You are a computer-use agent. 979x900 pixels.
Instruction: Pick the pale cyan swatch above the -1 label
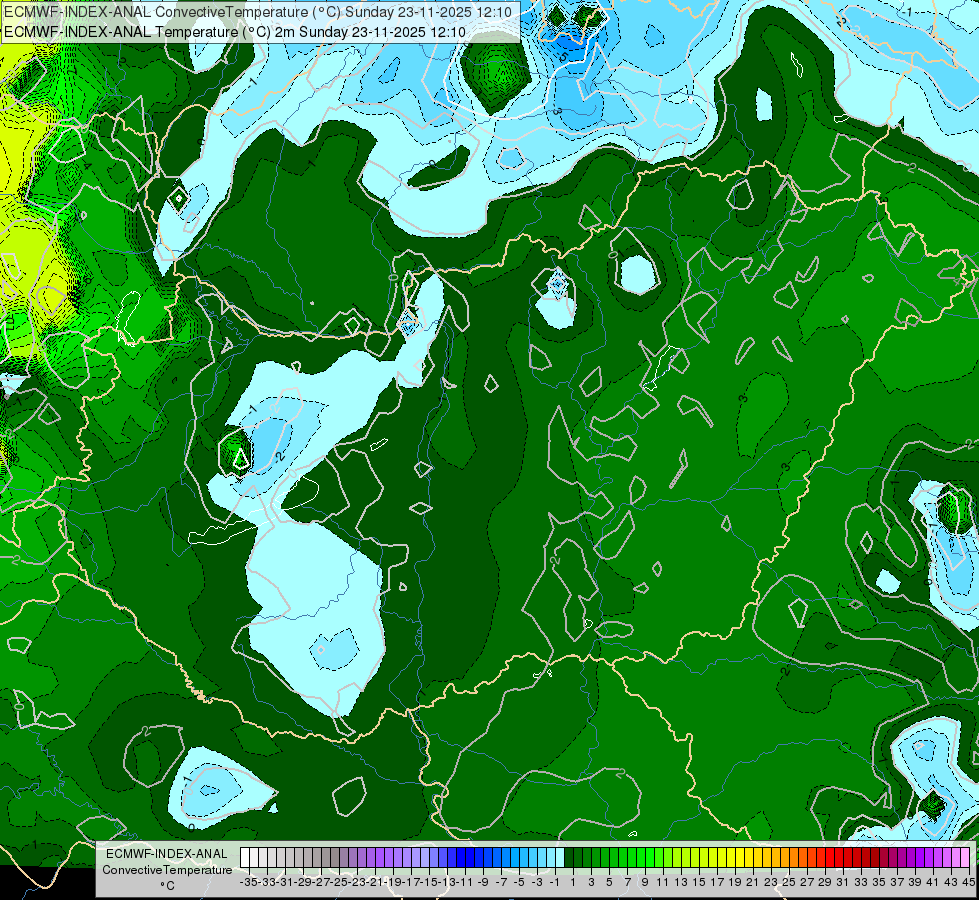pyautogui.click(x=560, y=857)
